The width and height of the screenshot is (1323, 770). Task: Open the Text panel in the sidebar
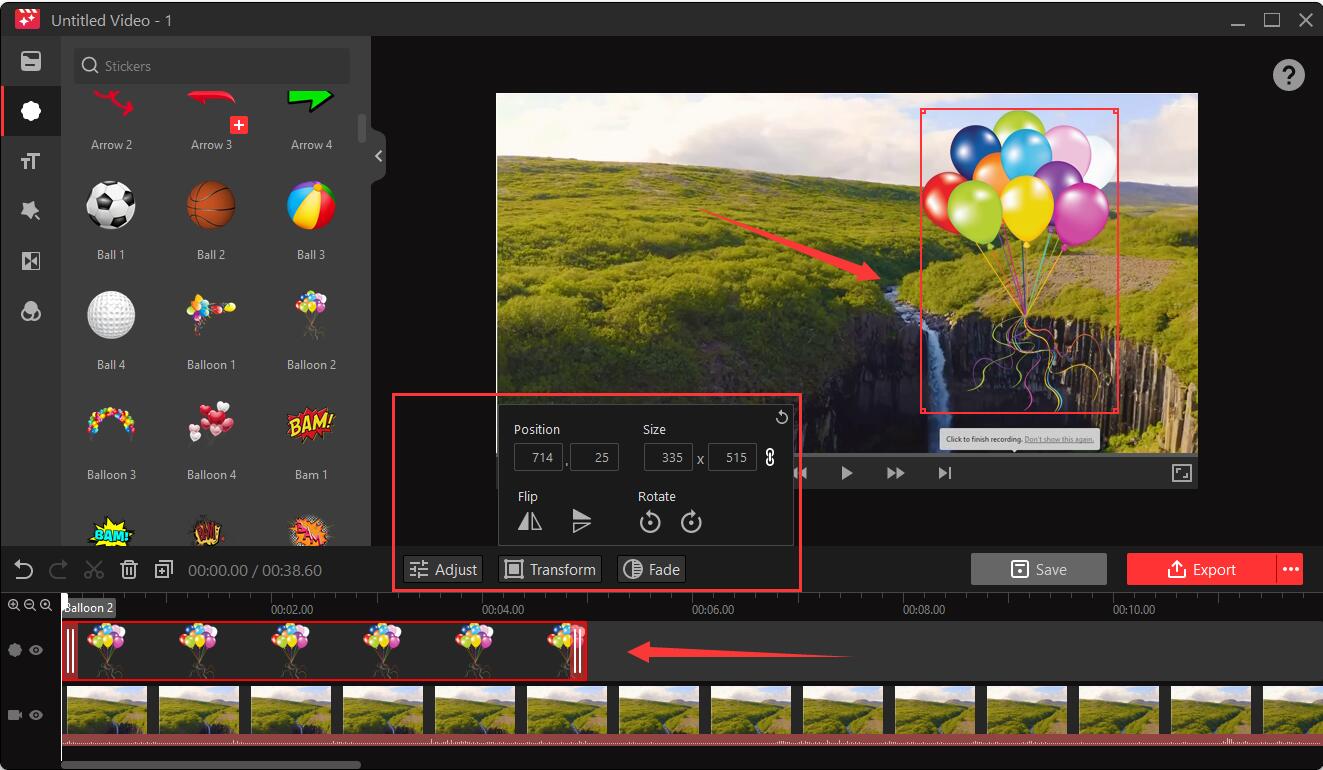click(30, 160)
